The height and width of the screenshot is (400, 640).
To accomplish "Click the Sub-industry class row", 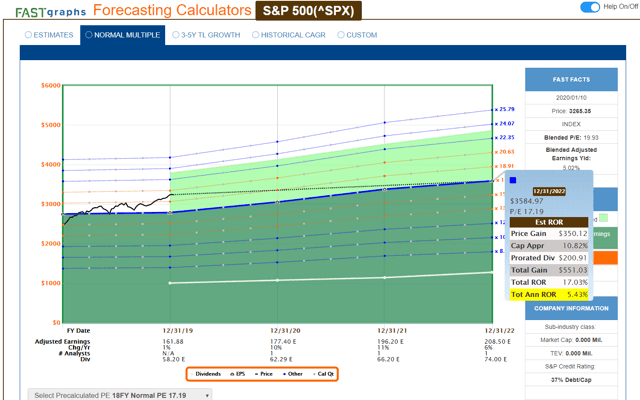I will [x=571, y=327].
